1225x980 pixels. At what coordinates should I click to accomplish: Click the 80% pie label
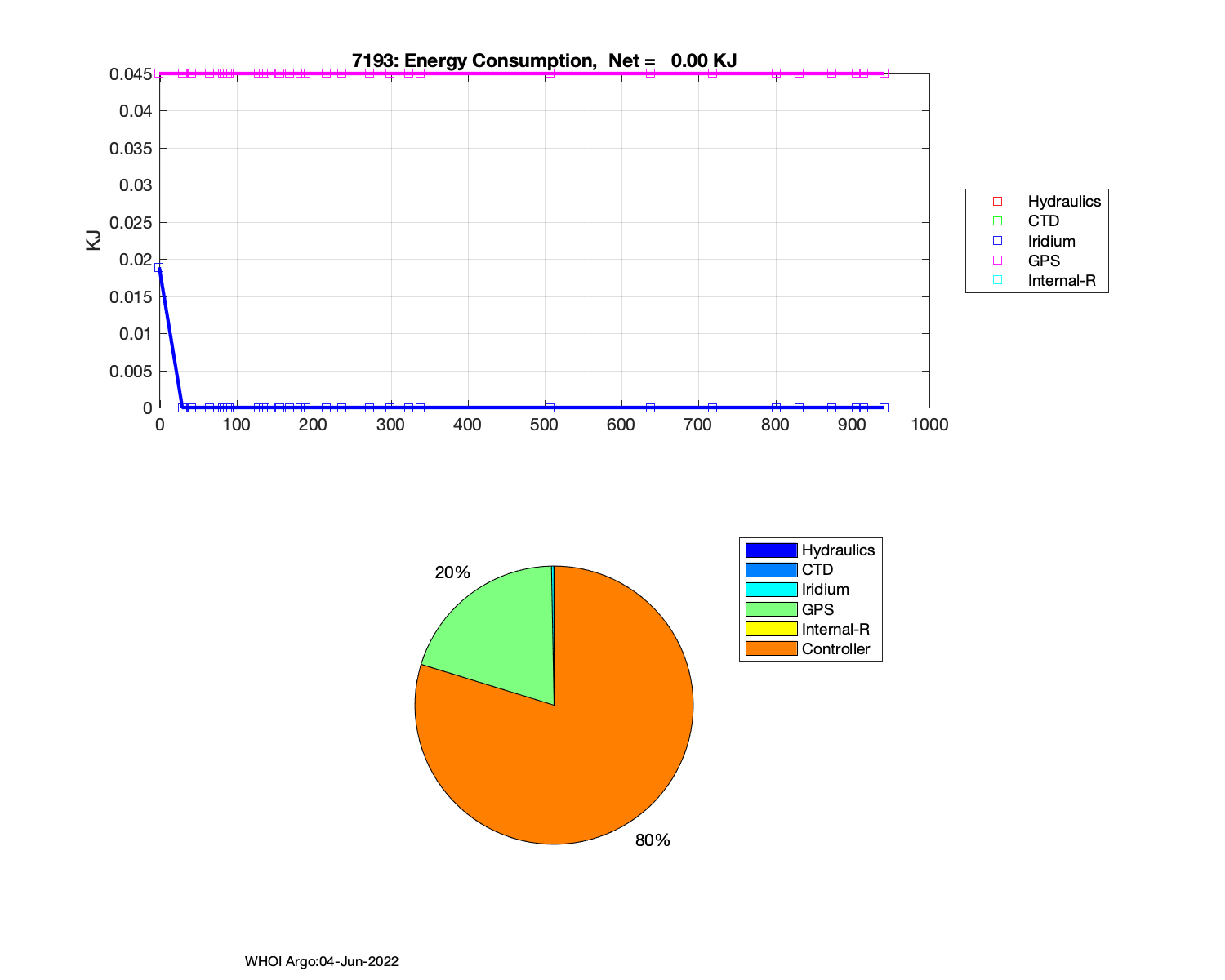coord(653,840)
